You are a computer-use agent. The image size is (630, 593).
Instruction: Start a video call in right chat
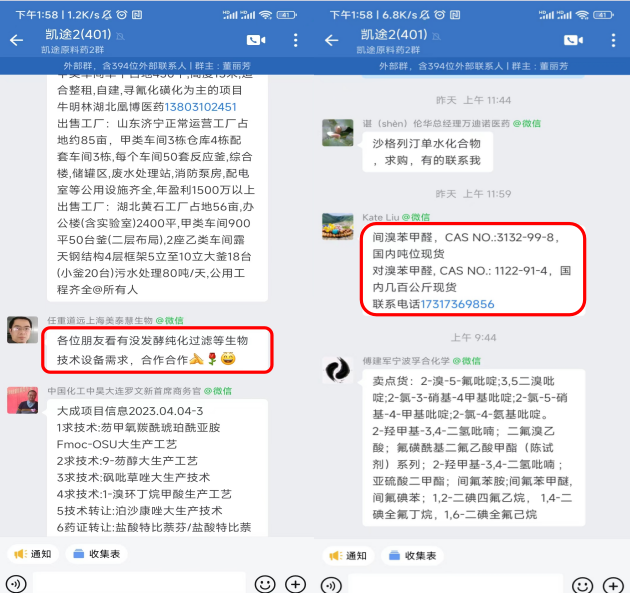[573, 40]
